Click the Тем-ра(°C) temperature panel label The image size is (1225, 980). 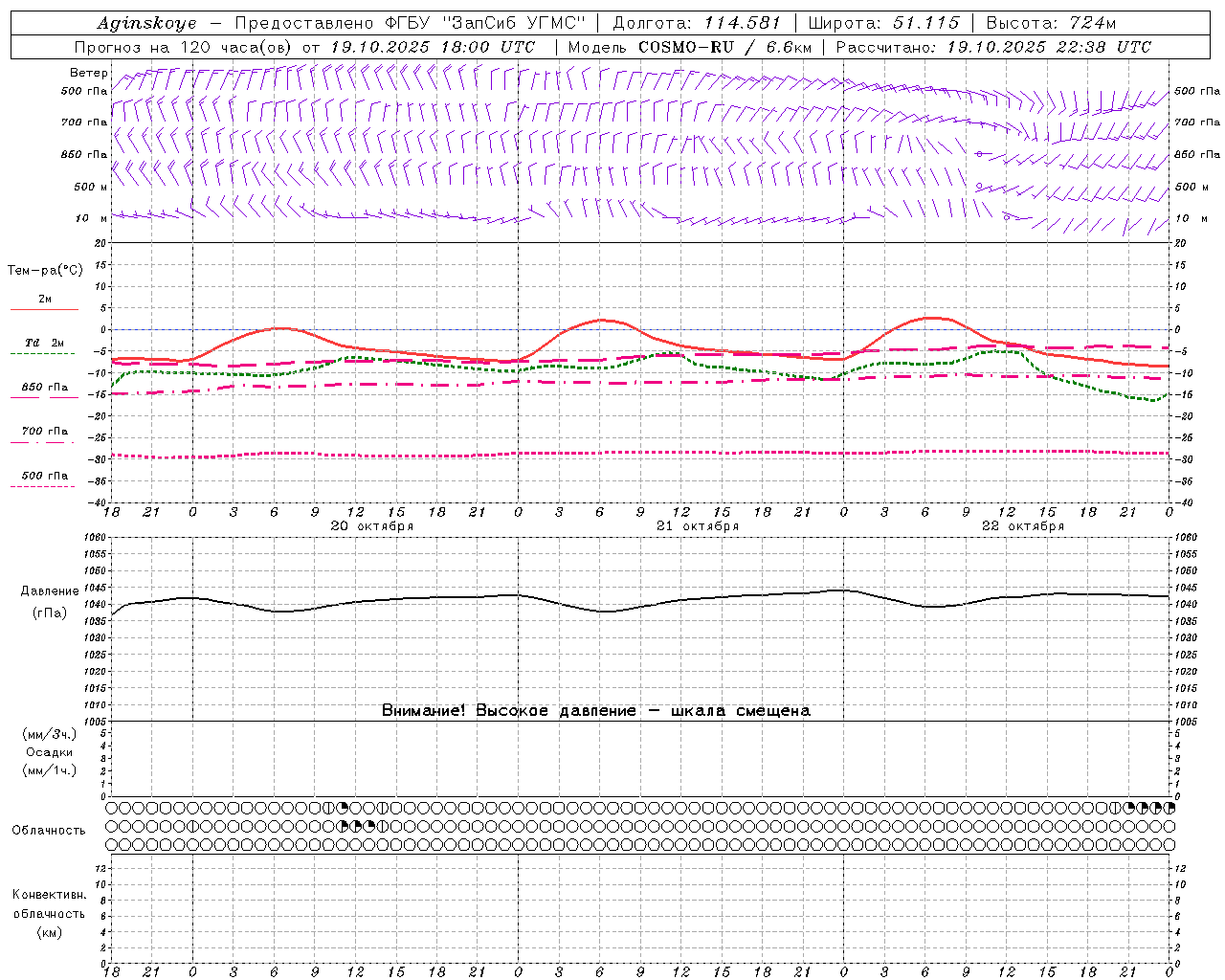click(x=45, y=271)
